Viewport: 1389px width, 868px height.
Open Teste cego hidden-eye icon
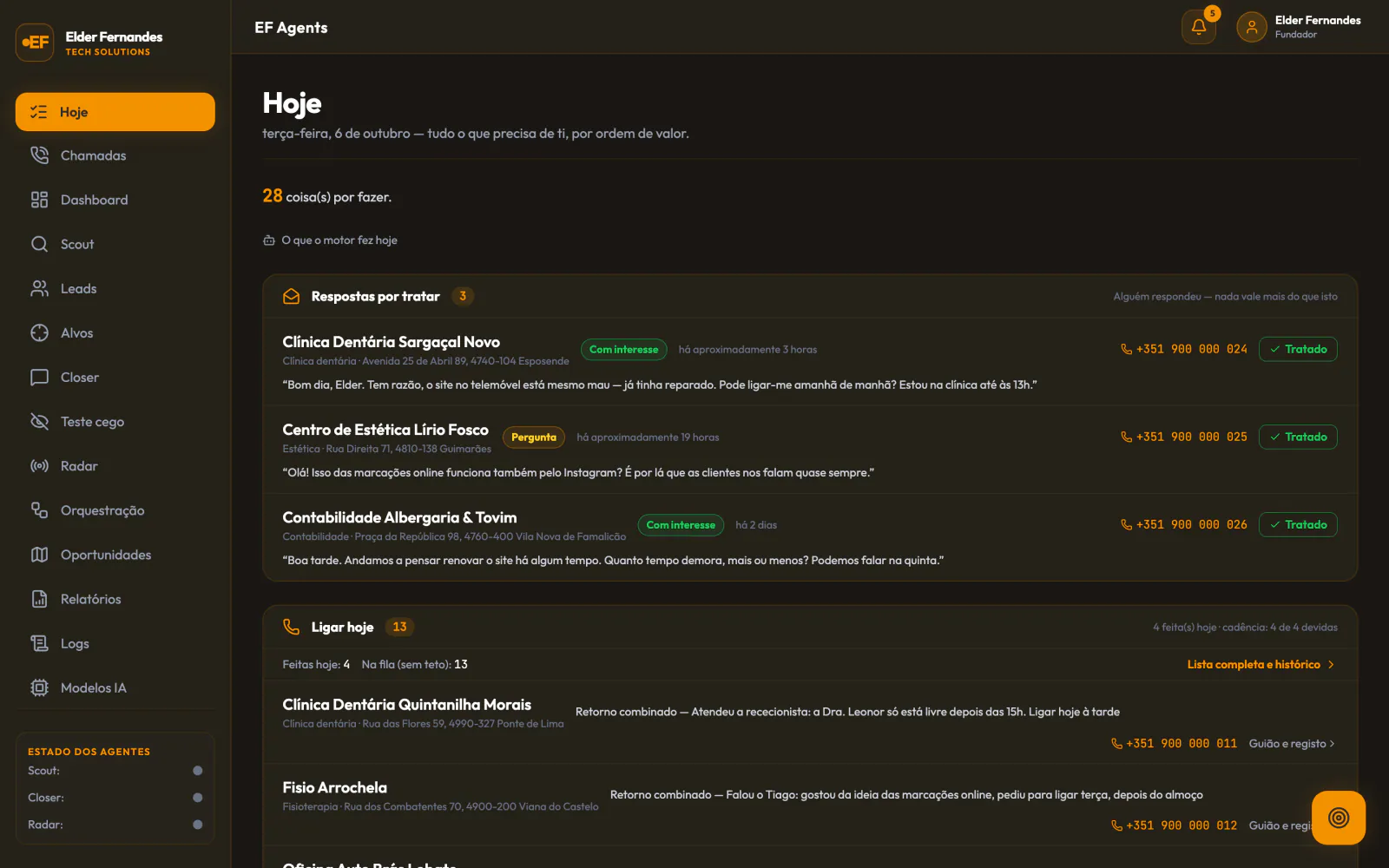point(39,421)
